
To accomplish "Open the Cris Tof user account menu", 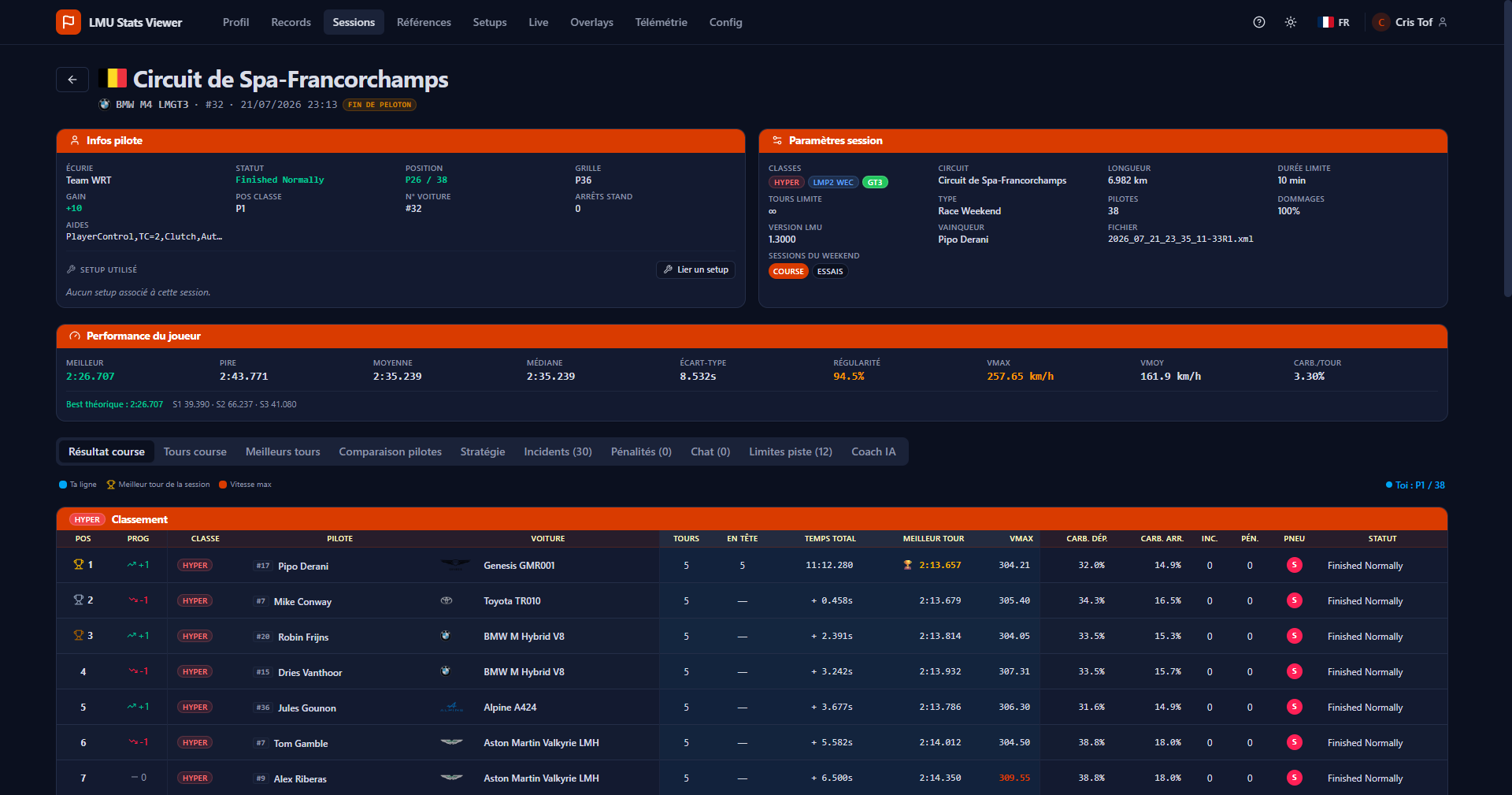I will click(1410, 22).
